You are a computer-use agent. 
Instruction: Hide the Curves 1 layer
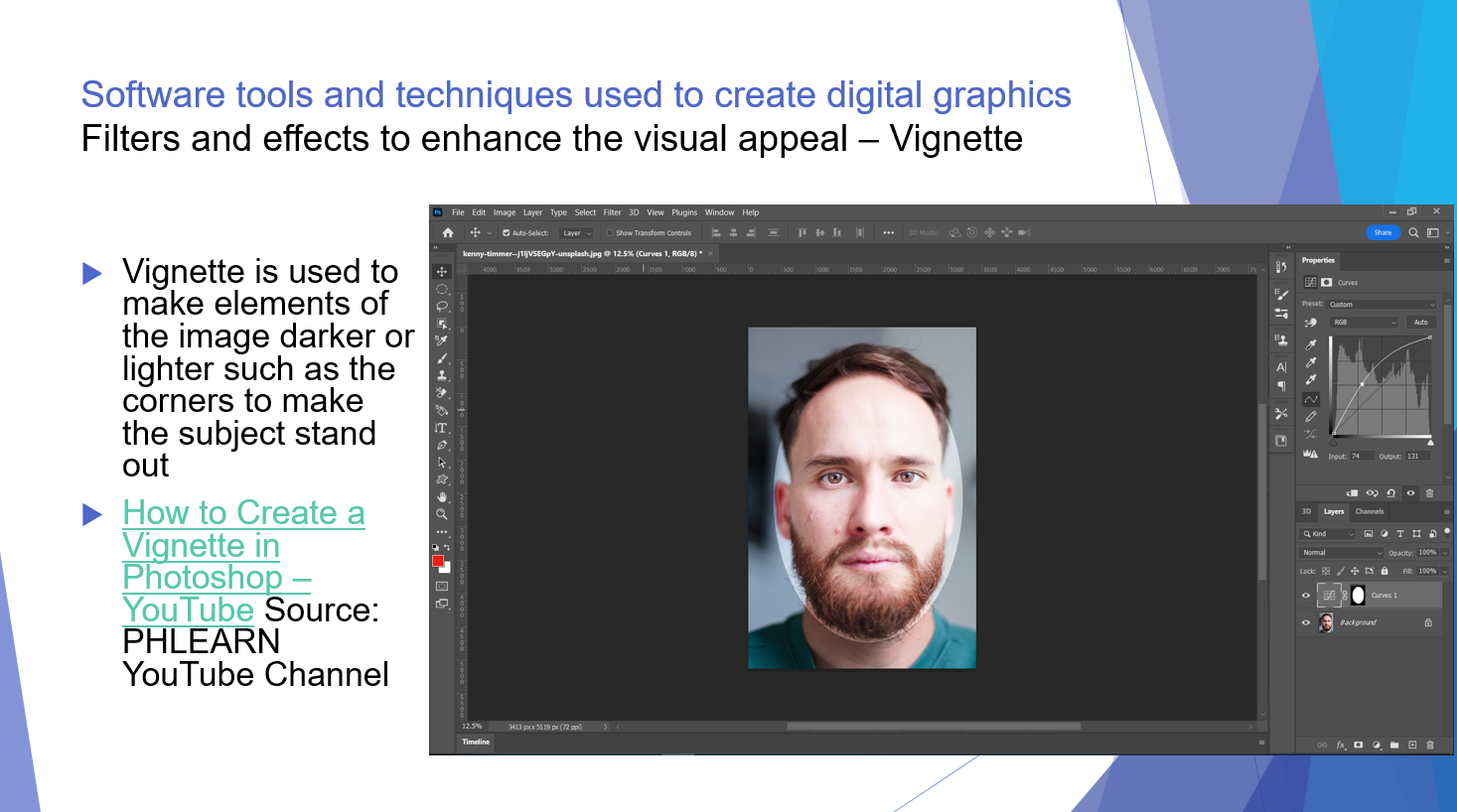point(1306,596)
